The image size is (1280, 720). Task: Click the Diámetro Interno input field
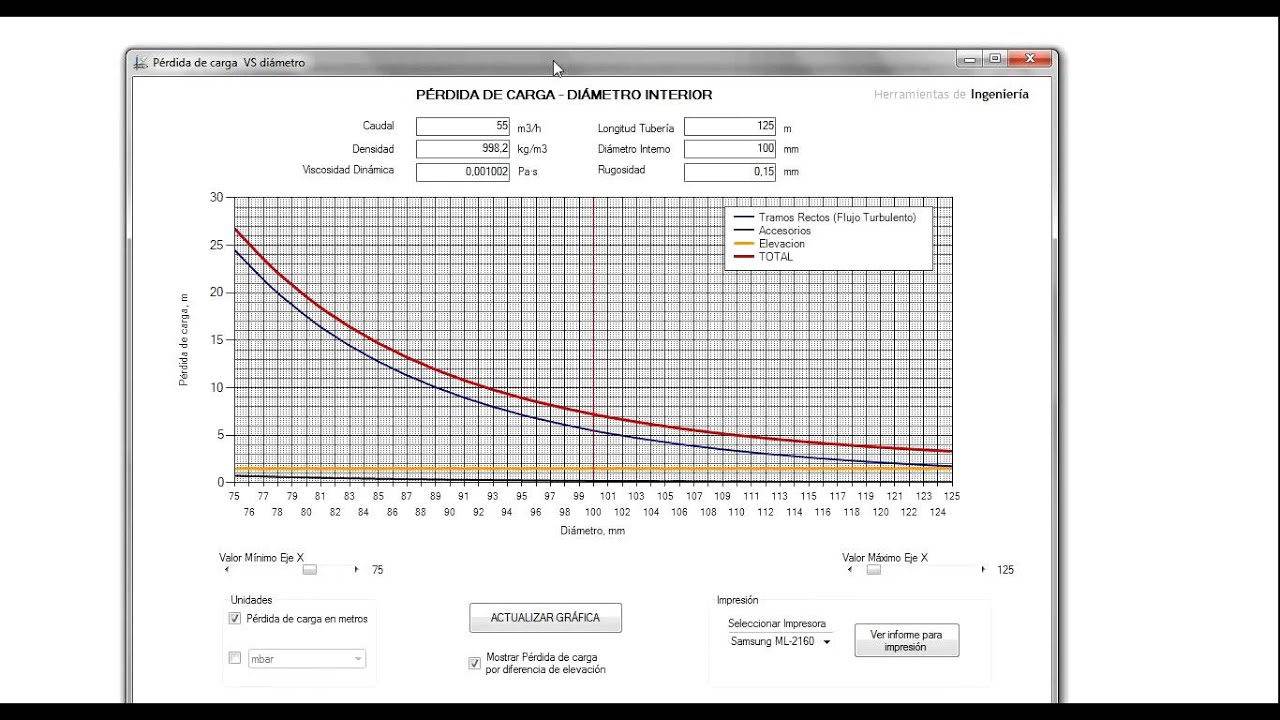pos(730,148)
